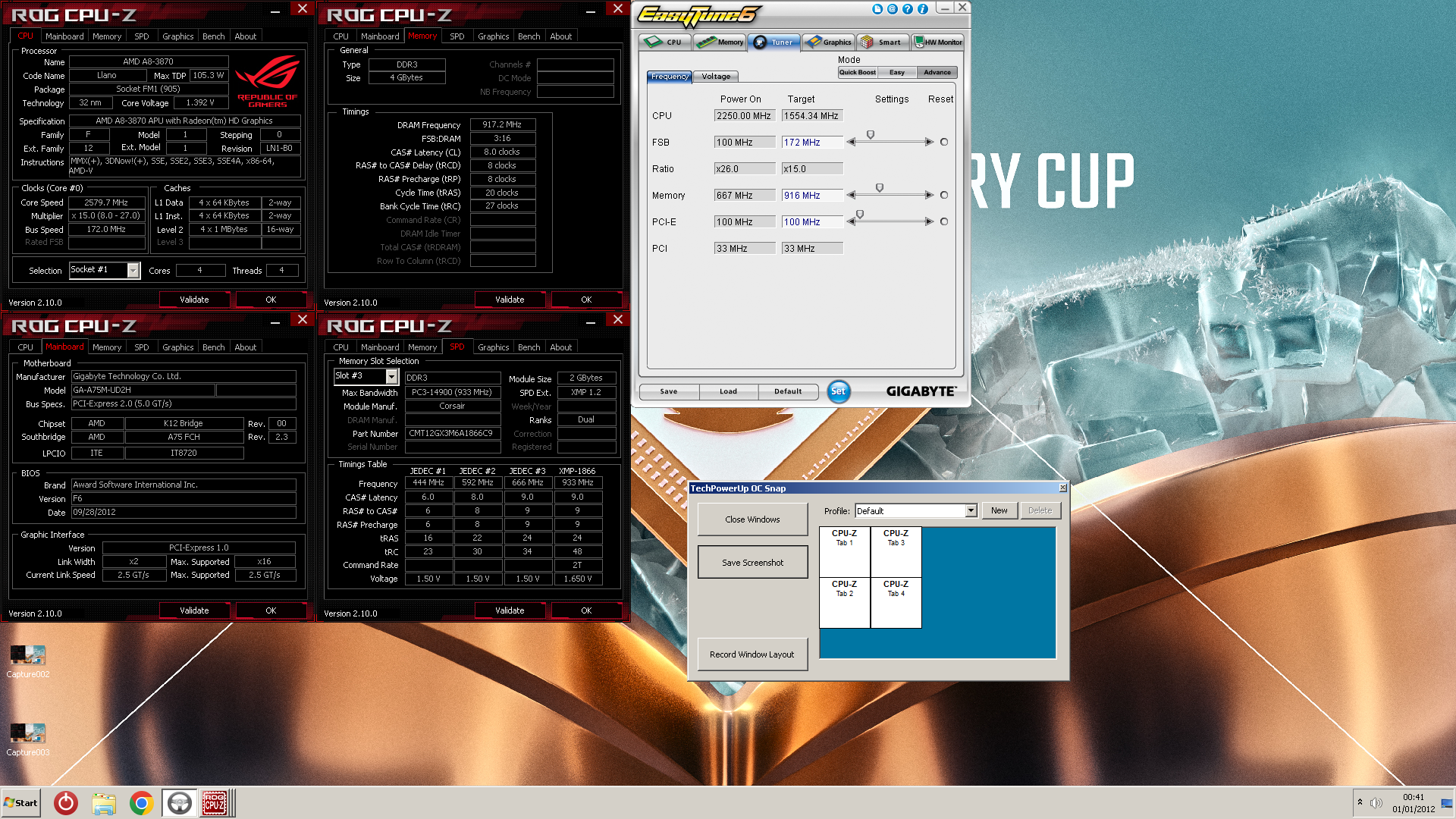Click Close Windows in OC Snap
Viewport: 1456px width, 819px height.
[752, 519]
